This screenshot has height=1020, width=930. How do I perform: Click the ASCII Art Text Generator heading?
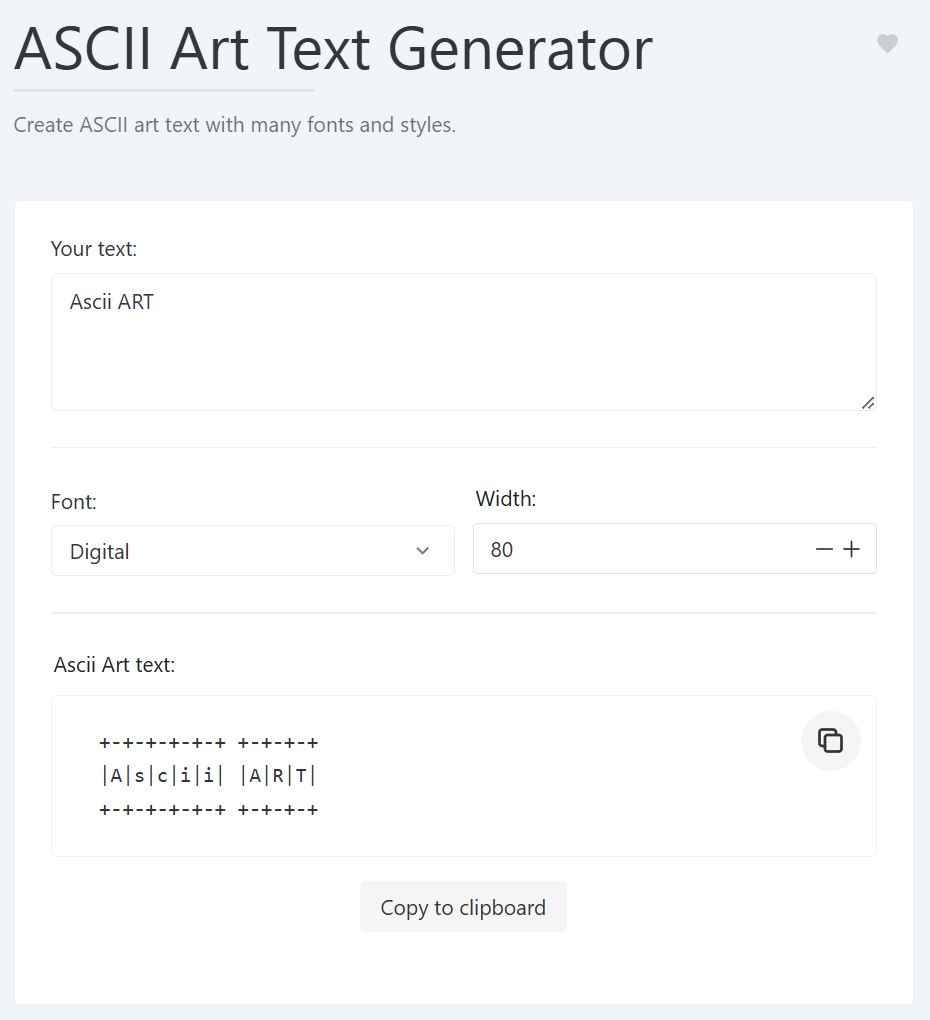333,47
